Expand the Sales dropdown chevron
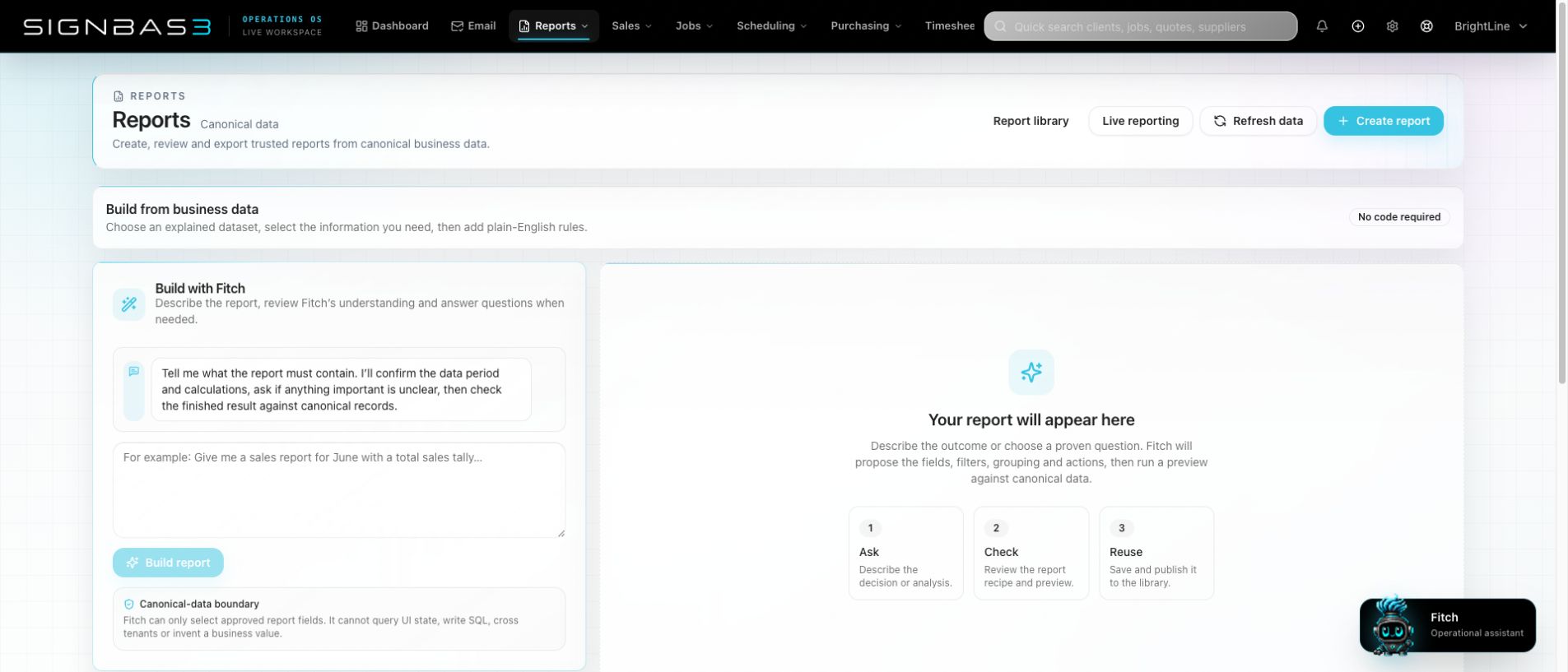Screen dimensions: 1568x672 click(649, 26)
